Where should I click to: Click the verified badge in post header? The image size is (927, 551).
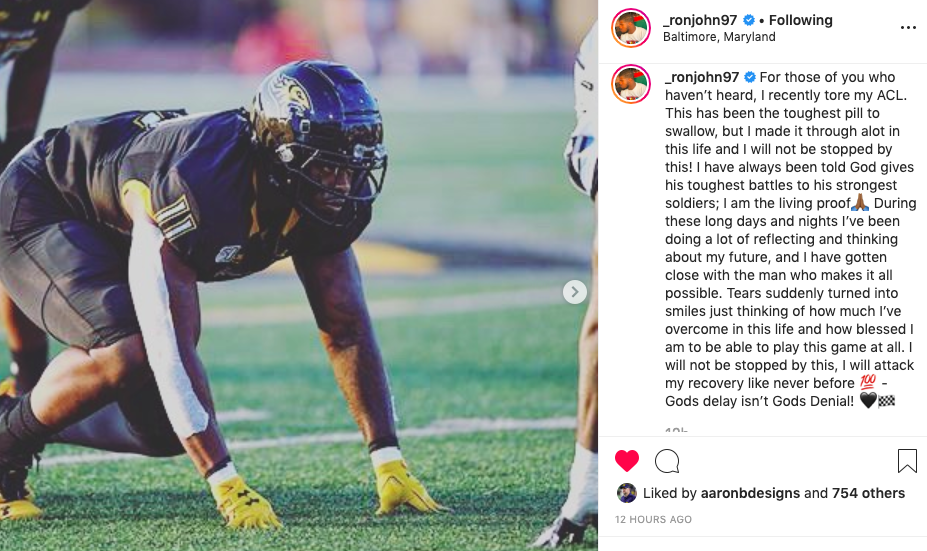[748, 20]
